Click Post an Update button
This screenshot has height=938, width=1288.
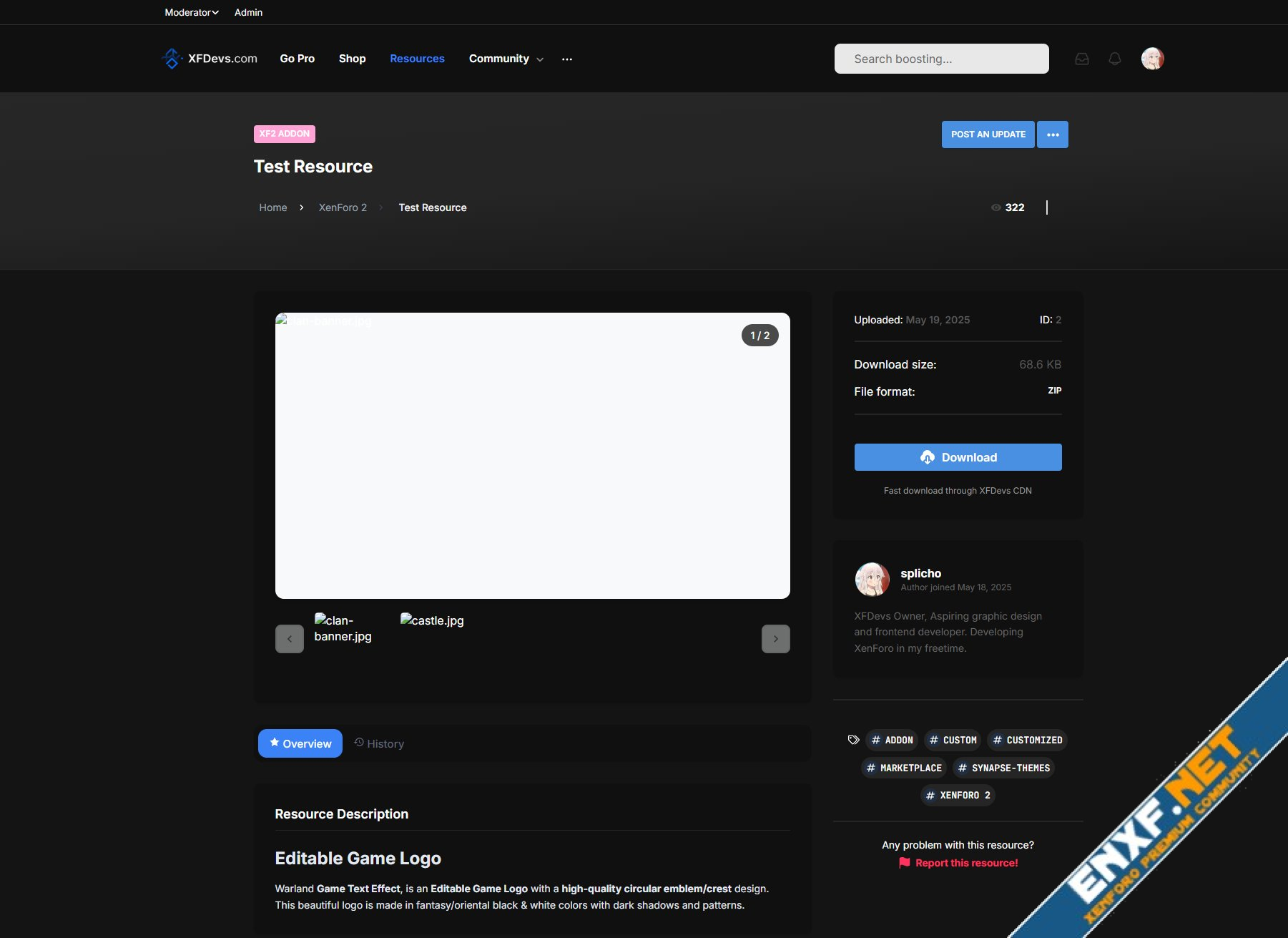click(988, 135)
